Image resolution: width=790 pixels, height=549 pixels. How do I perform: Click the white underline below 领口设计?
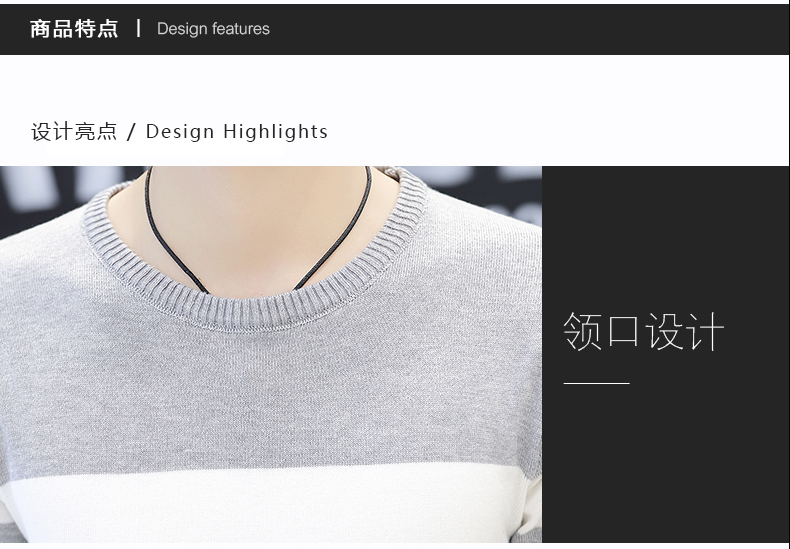[596, 383]
